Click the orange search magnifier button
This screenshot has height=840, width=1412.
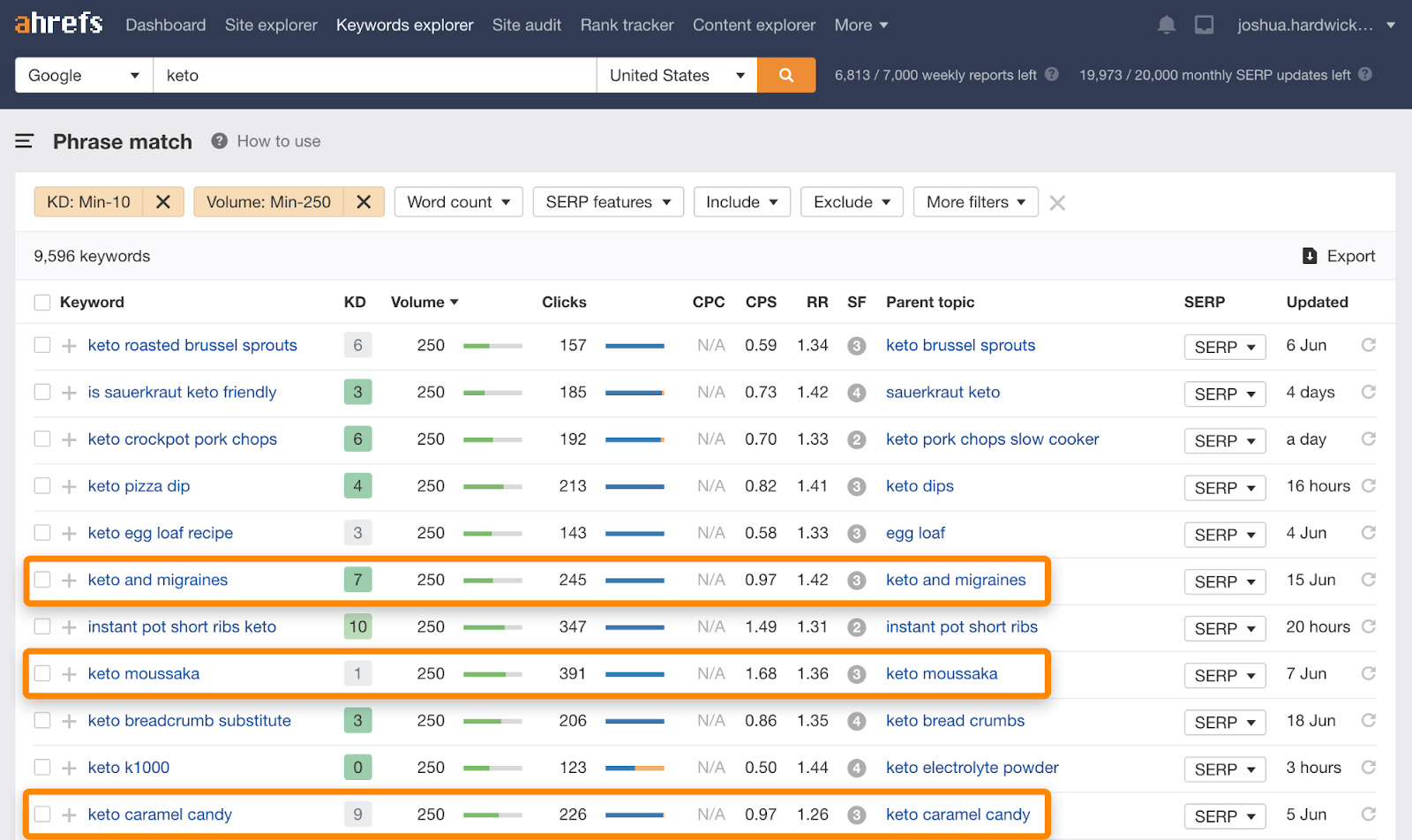(x=785, y=75)
